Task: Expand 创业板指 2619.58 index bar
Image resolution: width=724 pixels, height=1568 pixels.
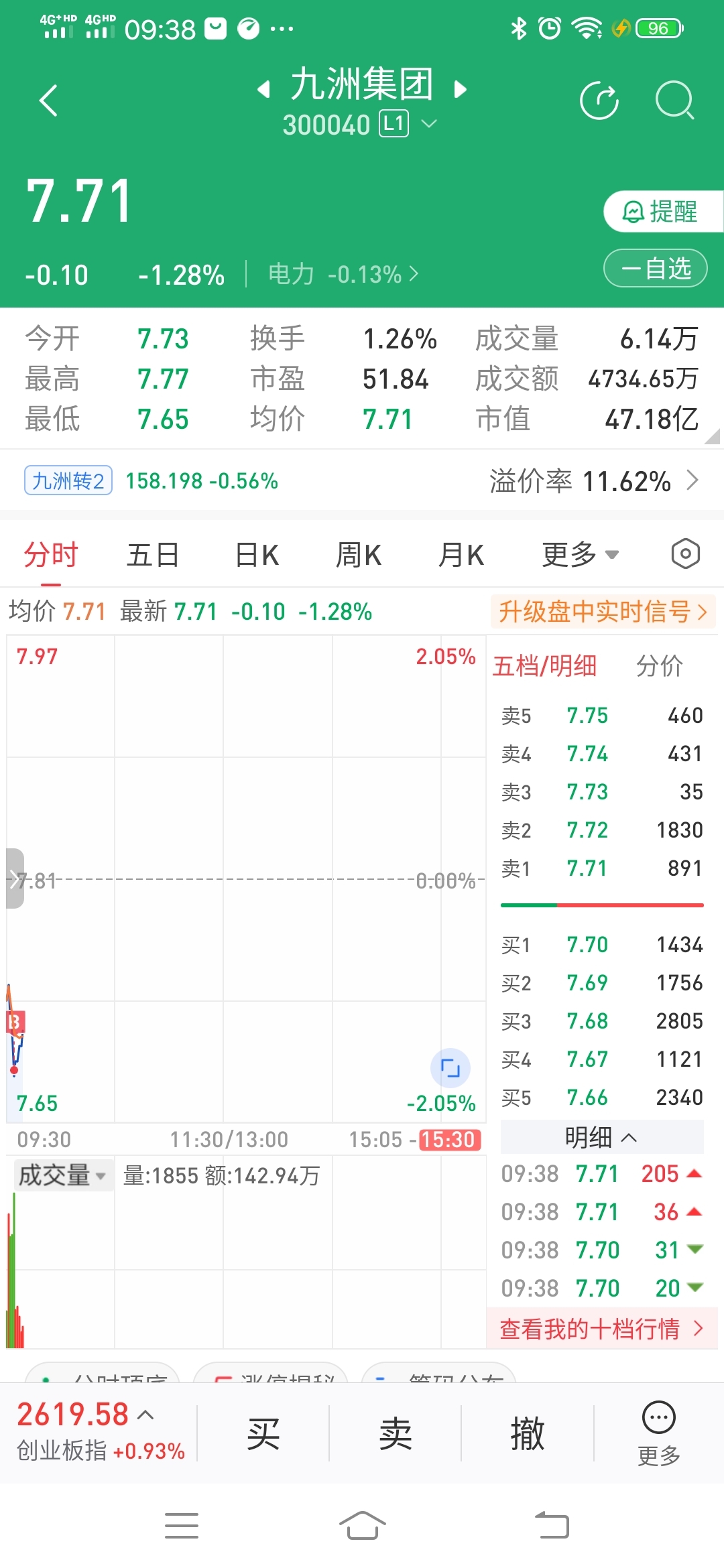Action: point(101,1432)
